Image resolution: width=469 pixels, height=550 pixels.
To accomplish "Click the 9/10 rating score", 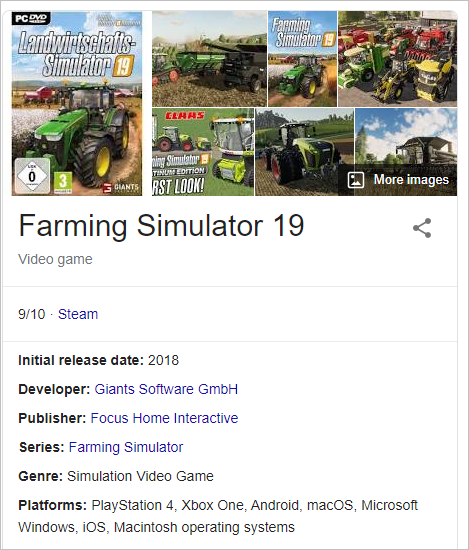I will pos(32,314).
